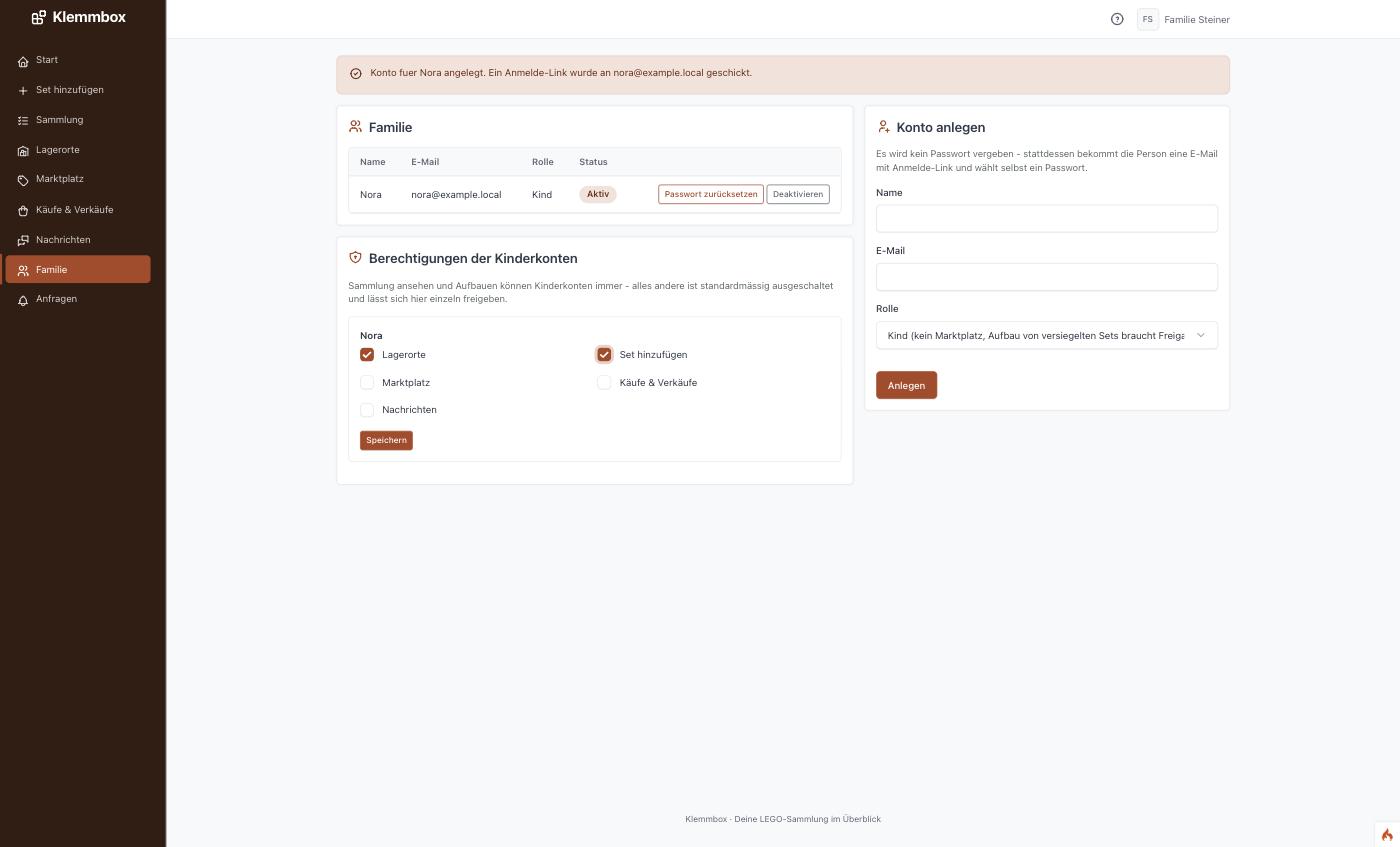Screen dimensions: 1400x847
Task: Click the Deaktivieren button
Action: (798, 194)
